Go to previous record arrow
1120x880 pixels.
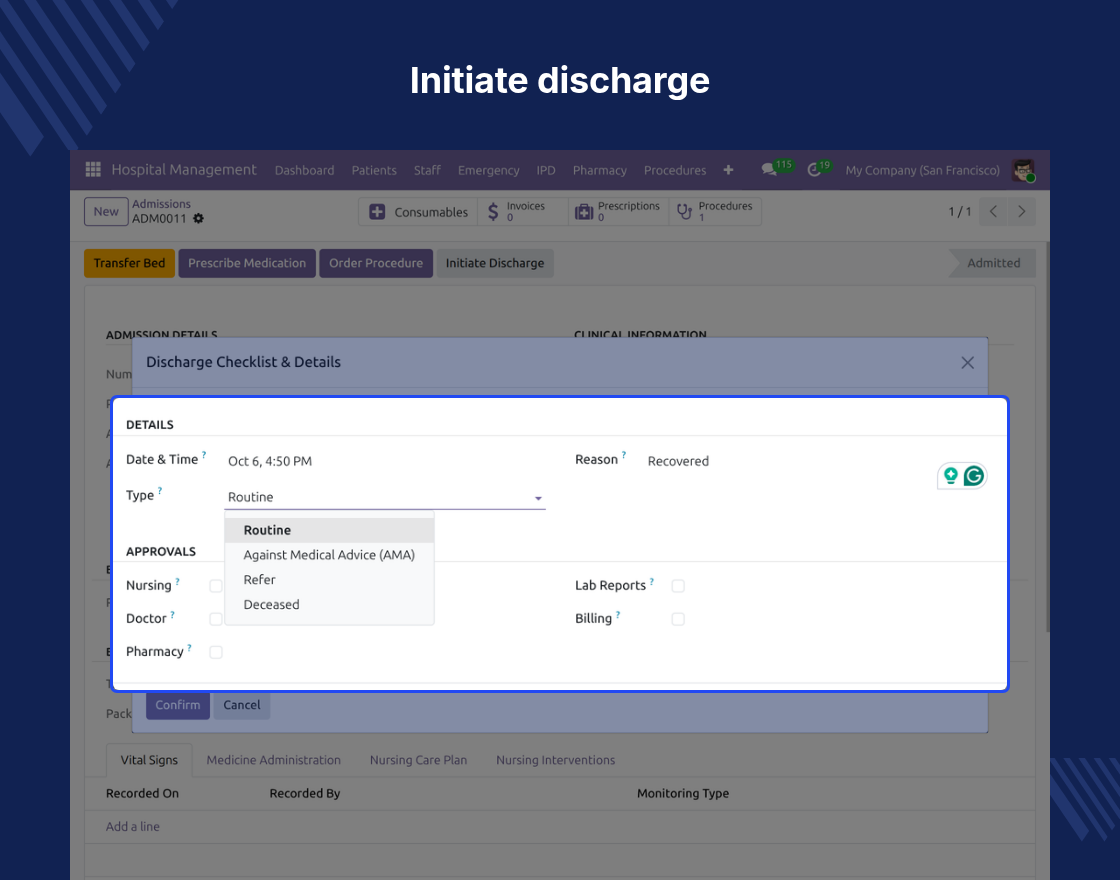coord(993,211)
